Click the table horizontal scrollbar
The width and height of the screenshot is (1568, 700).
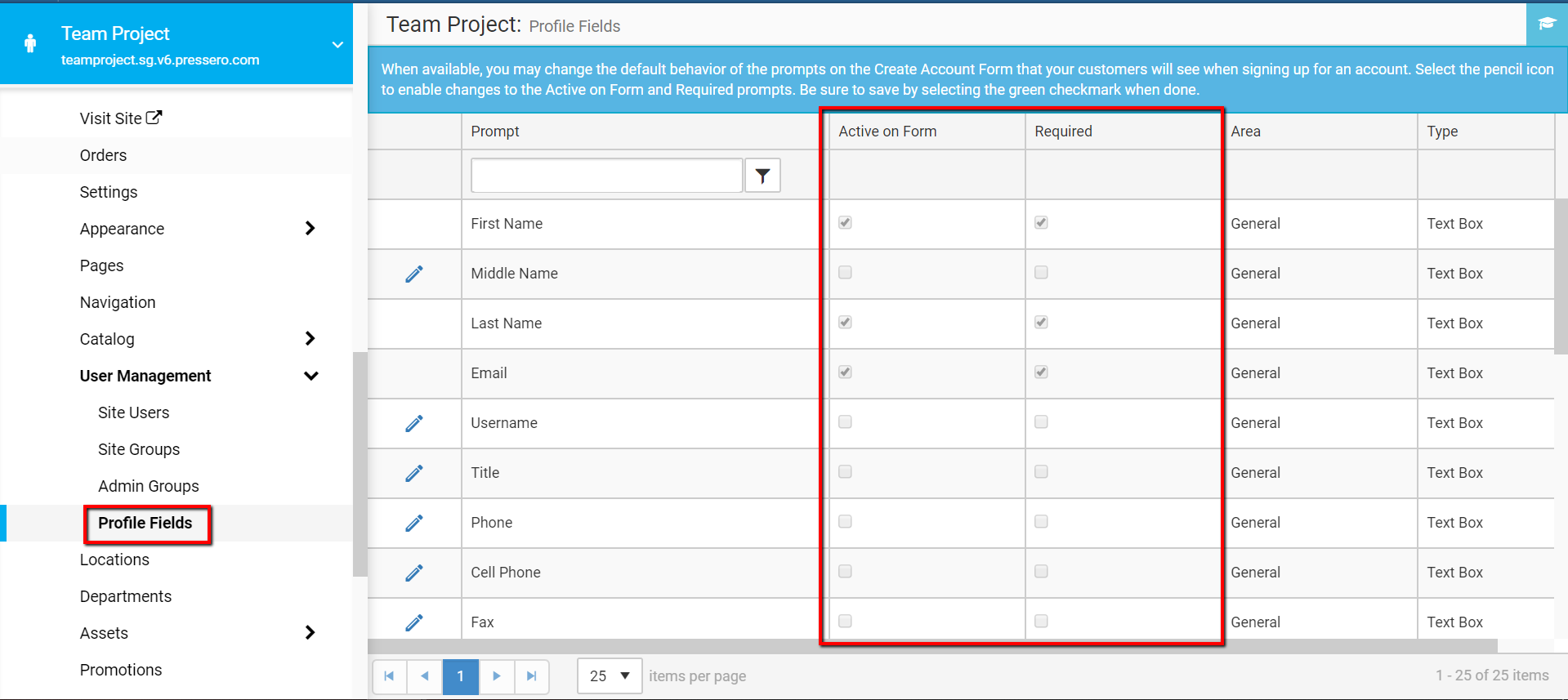[x=932, y=646]
